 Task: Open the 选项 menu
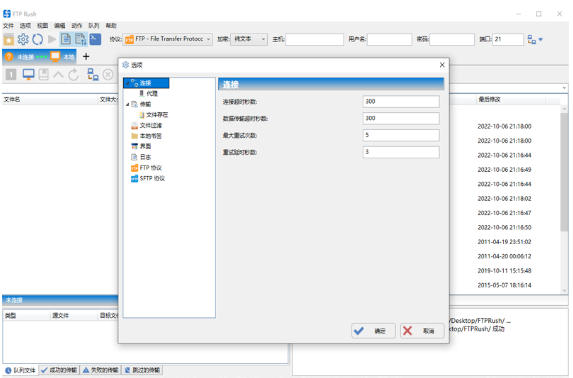point(25,26)
